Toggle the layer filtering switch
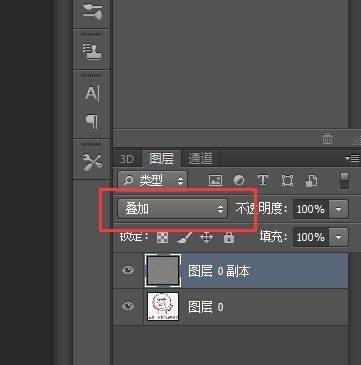 [344, 180]
